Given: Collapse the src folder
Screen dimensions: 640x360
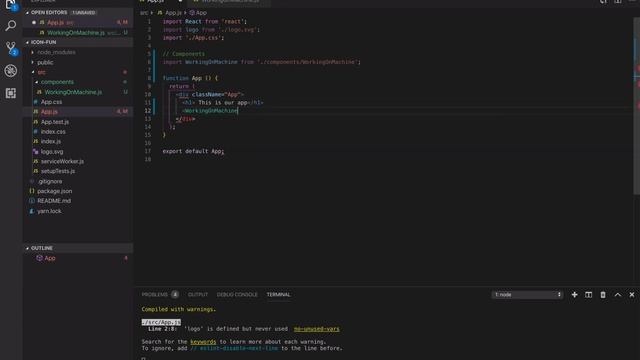Looking at the screenshot, I should point(41,72).
